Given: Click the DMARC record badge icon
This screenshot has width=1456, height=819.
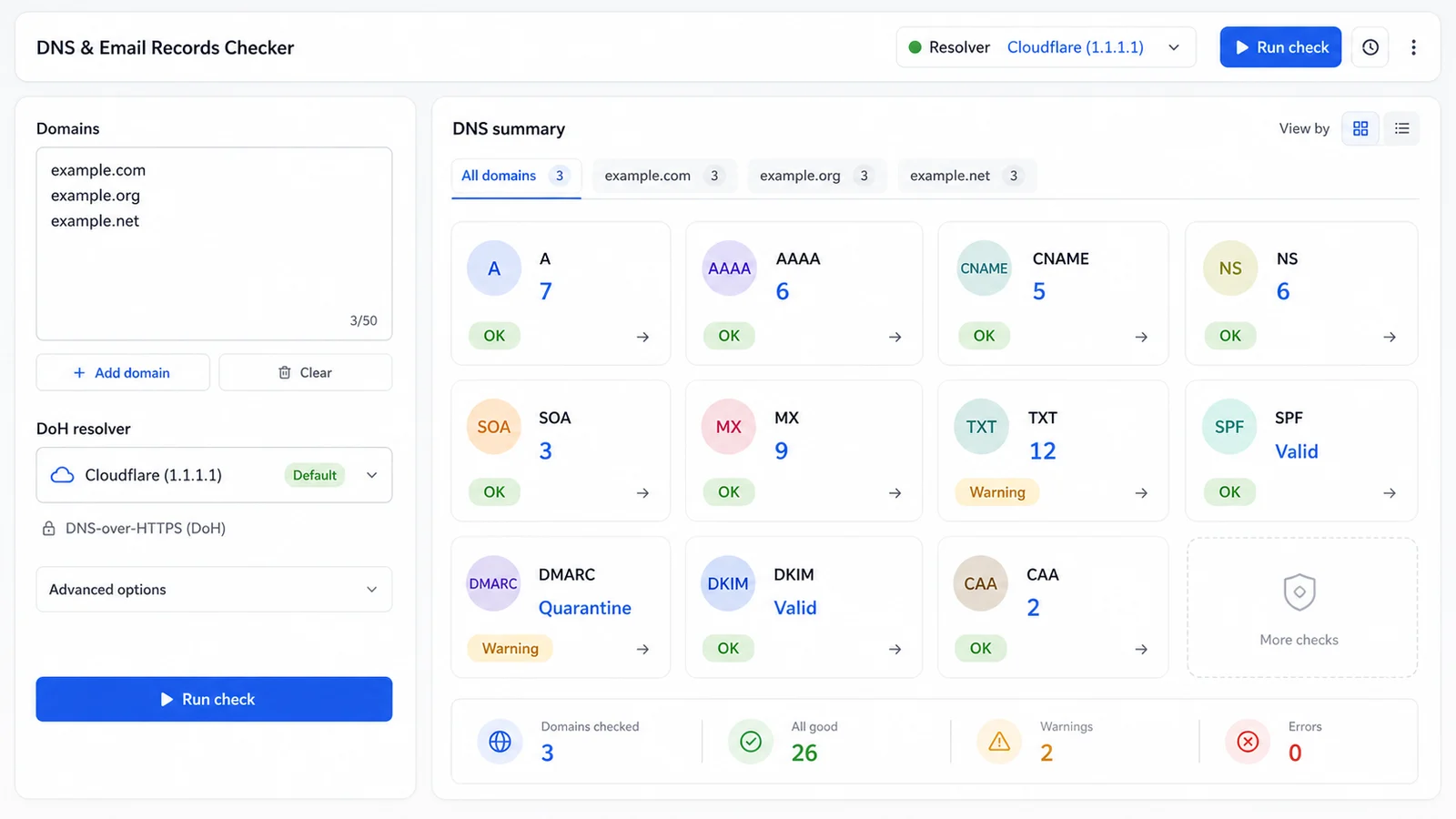Looking at the screenshot, I should 493,583.
